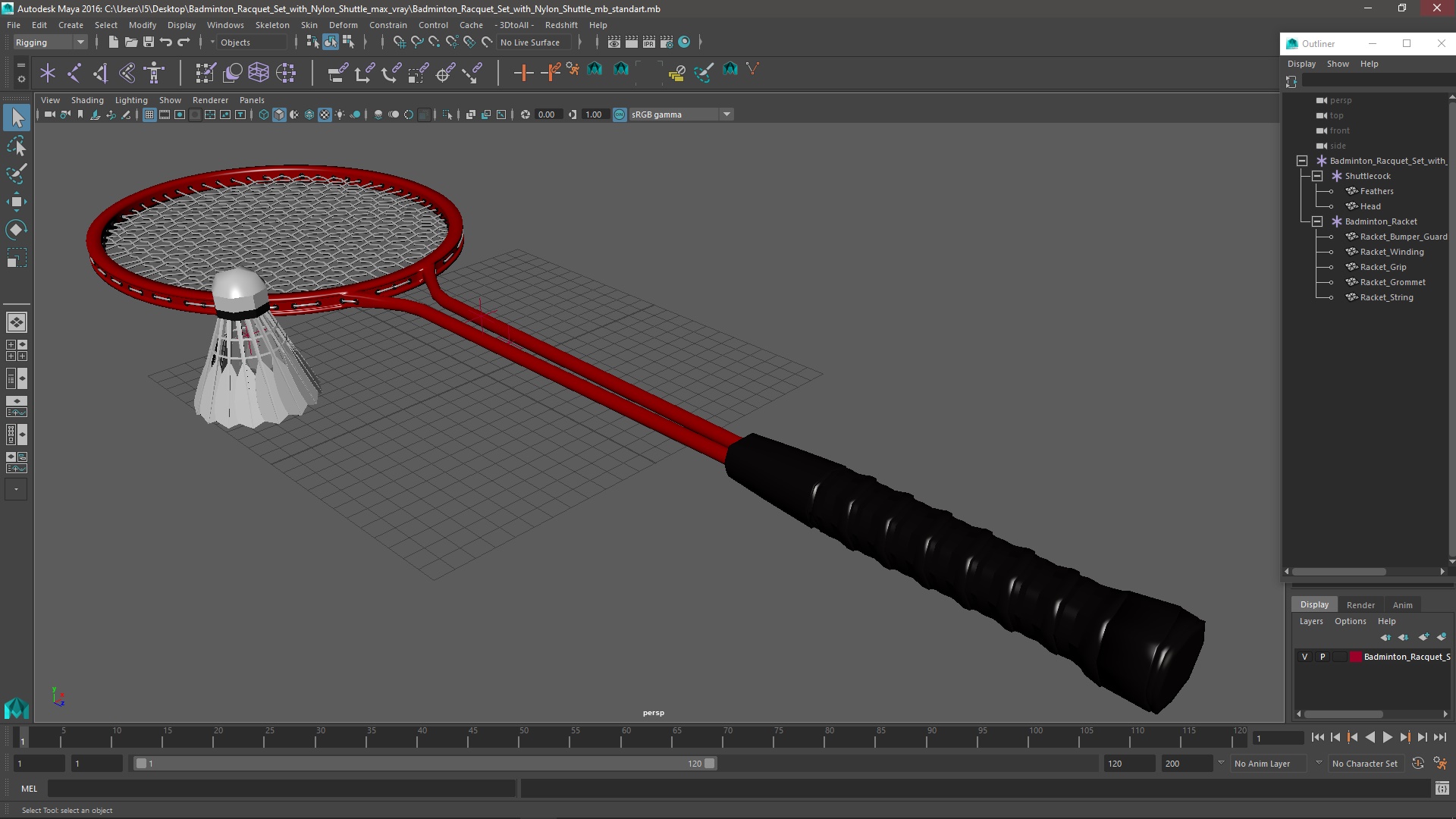Choose the Paint selection tool
The height and width of the screenshot is (819, 1456).
click(17, 174)
